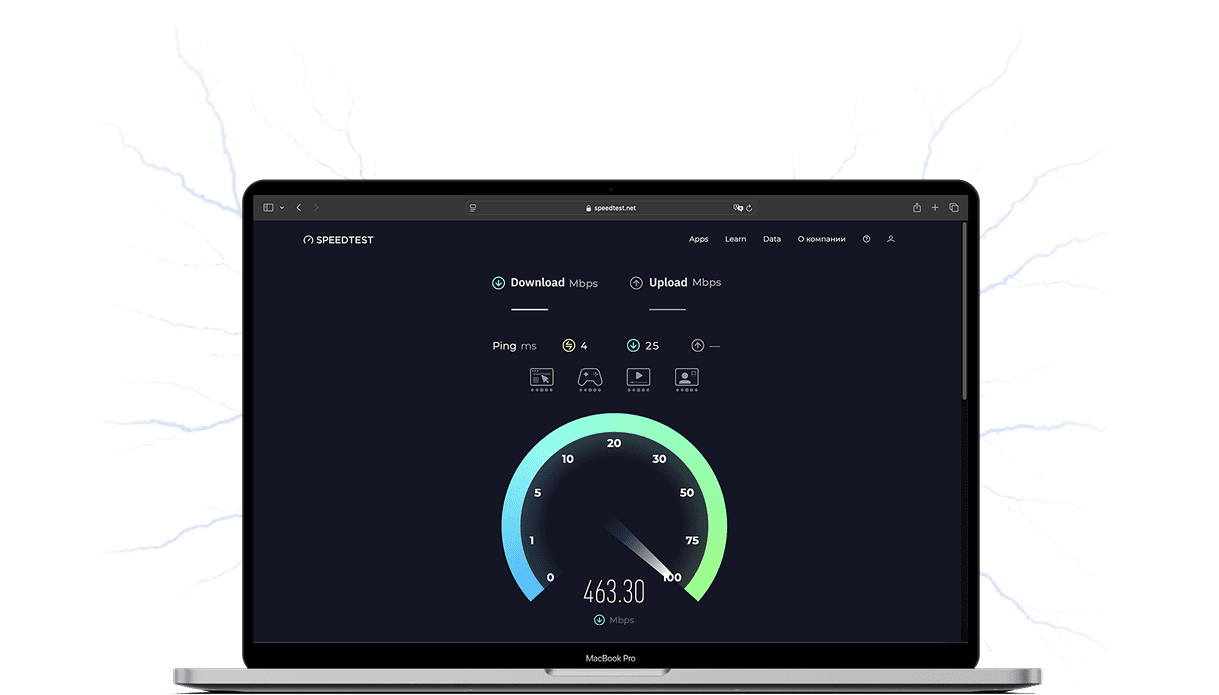Toggle the Safari sidebar
Viewport: 1219px width, 695px height.
coord(268,208)
